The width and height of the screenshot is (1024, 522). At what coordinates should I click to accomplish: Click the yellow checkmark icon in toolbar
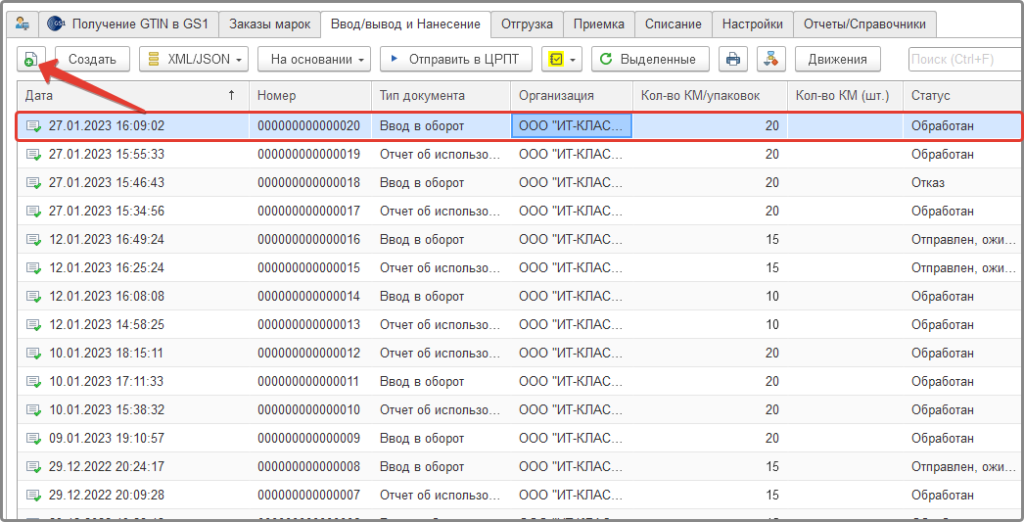[556, 59]
